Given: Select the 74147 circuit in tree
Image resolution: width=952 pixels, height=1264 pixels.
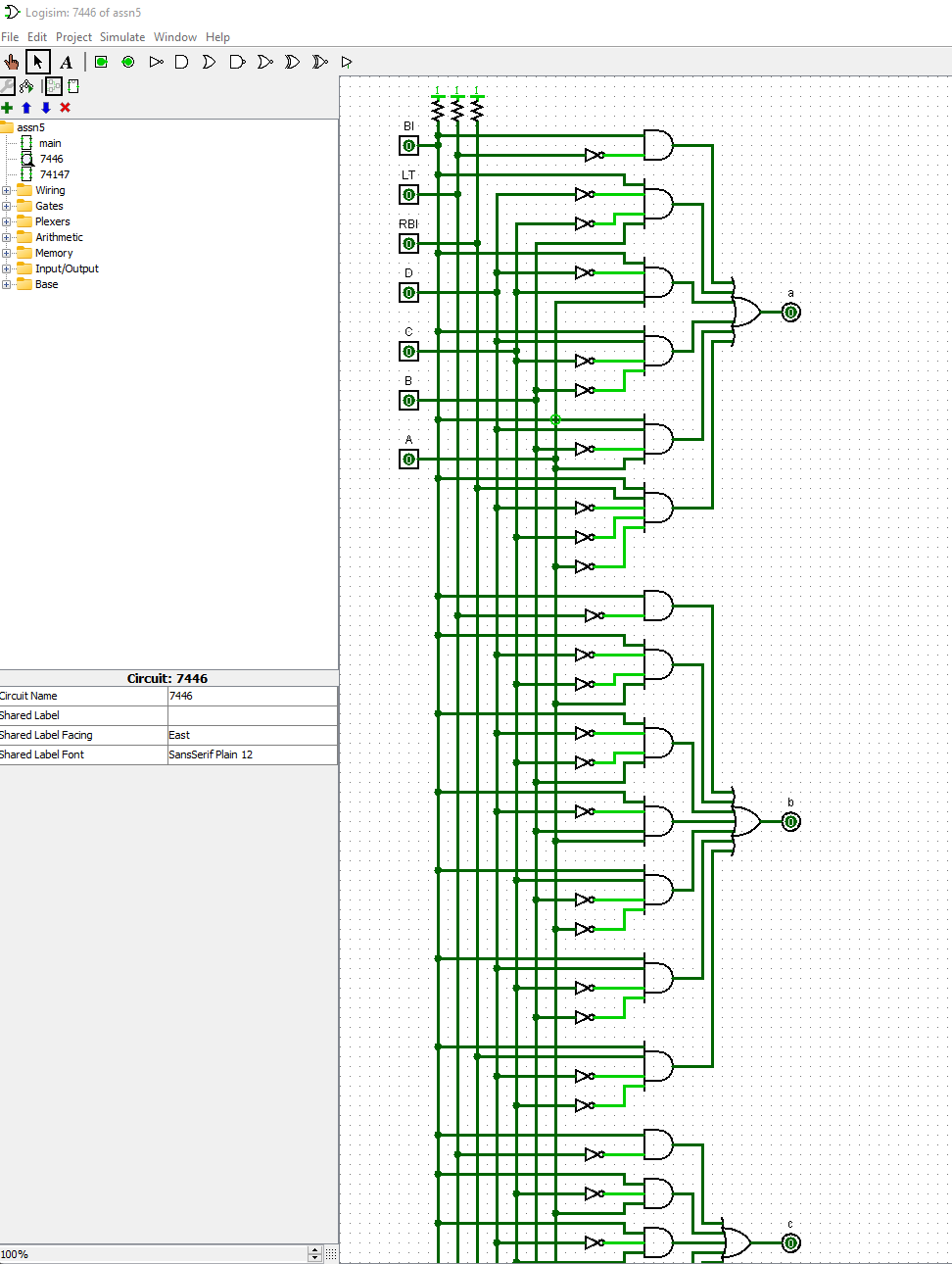Looking at the screenshot, I should [55, 174].
